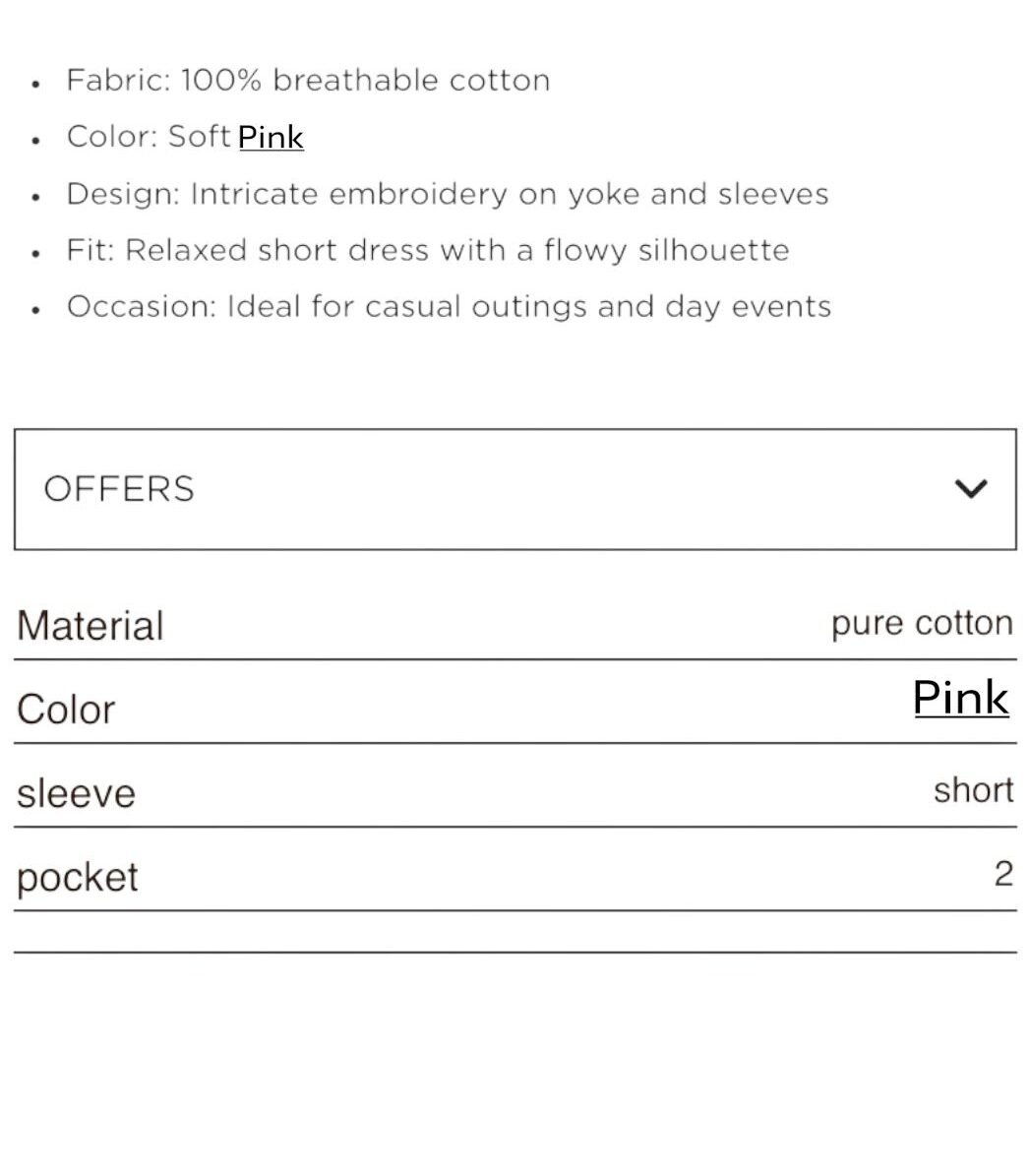Select the 'short' sleeve value
1029x1176 pixels.
click(x=973, y=790)
